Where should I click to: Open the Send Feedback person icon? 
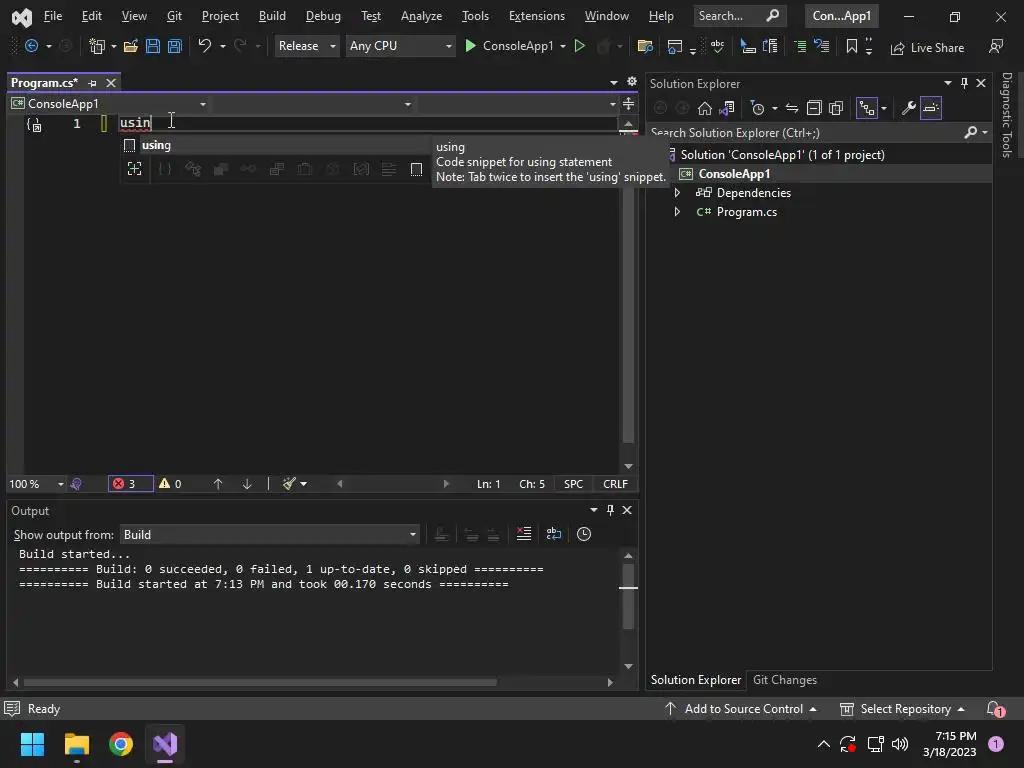[x=996, y=46]
